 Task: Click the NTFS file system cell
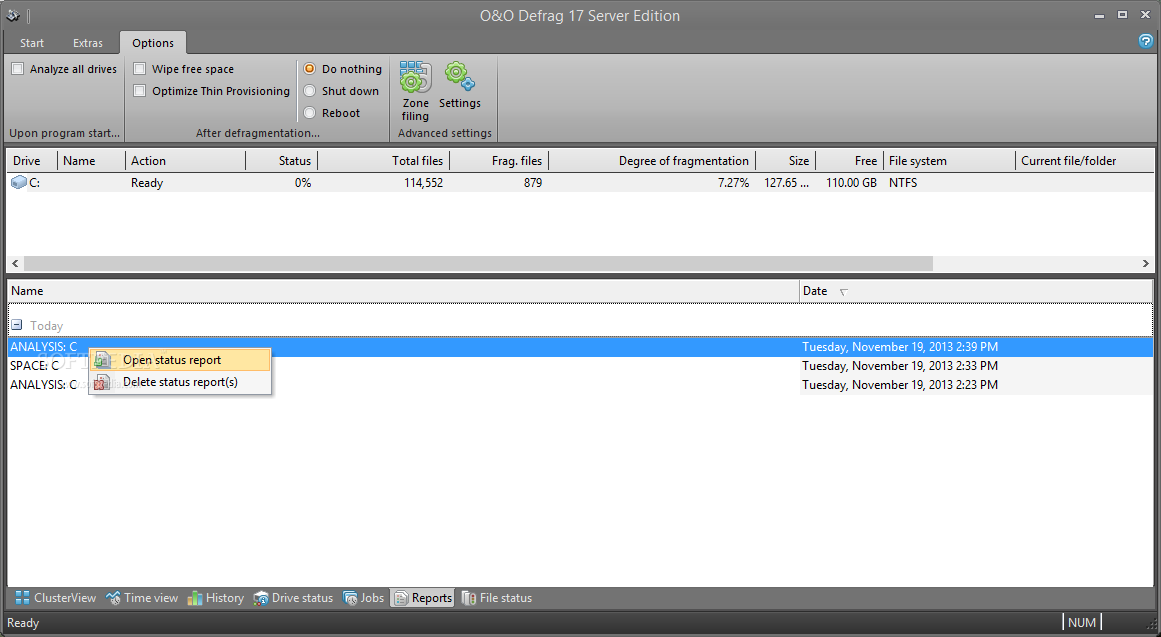903,182
